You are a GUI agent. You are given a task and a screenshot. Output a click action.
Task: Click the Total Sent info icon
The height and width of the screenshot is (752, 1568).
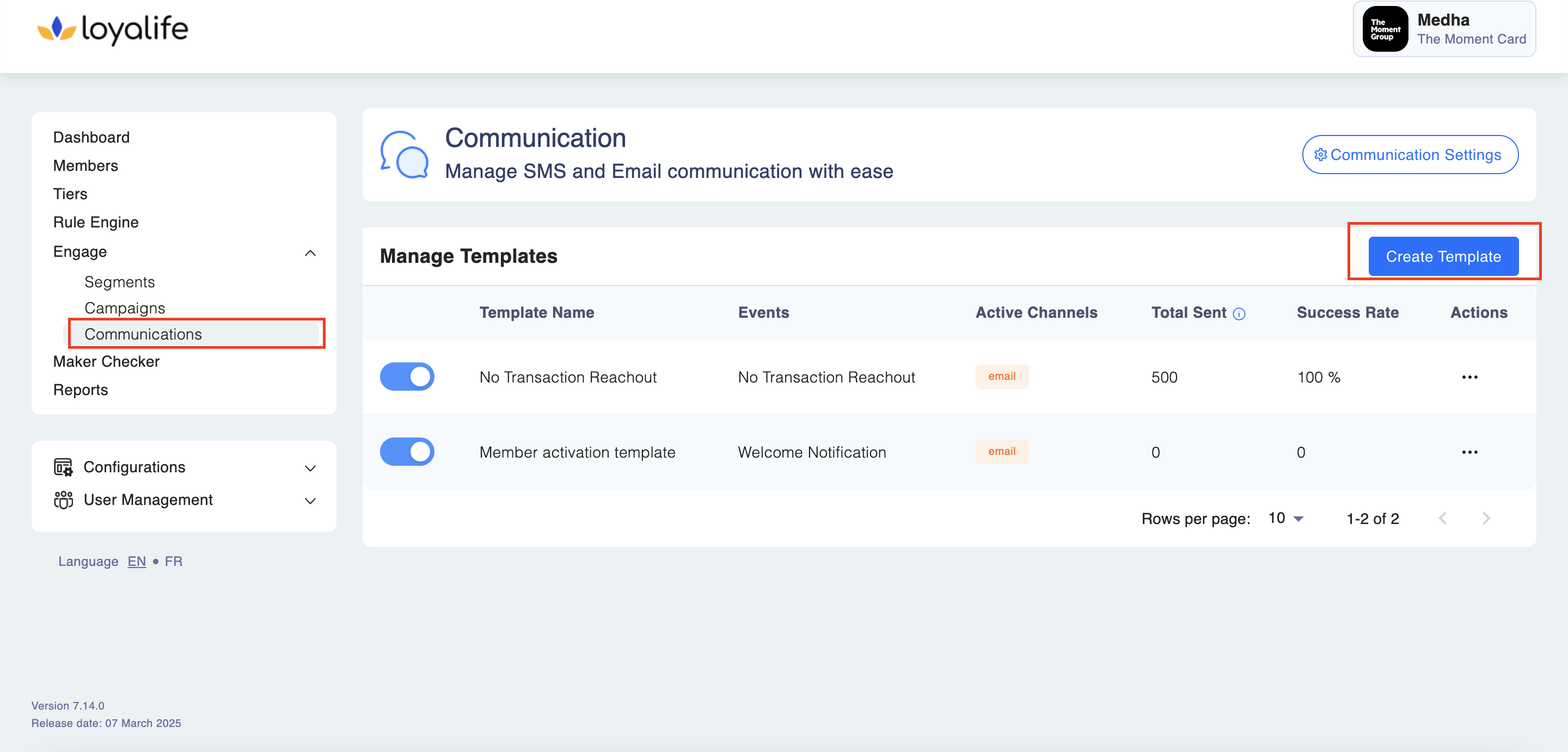point(1239,314)
